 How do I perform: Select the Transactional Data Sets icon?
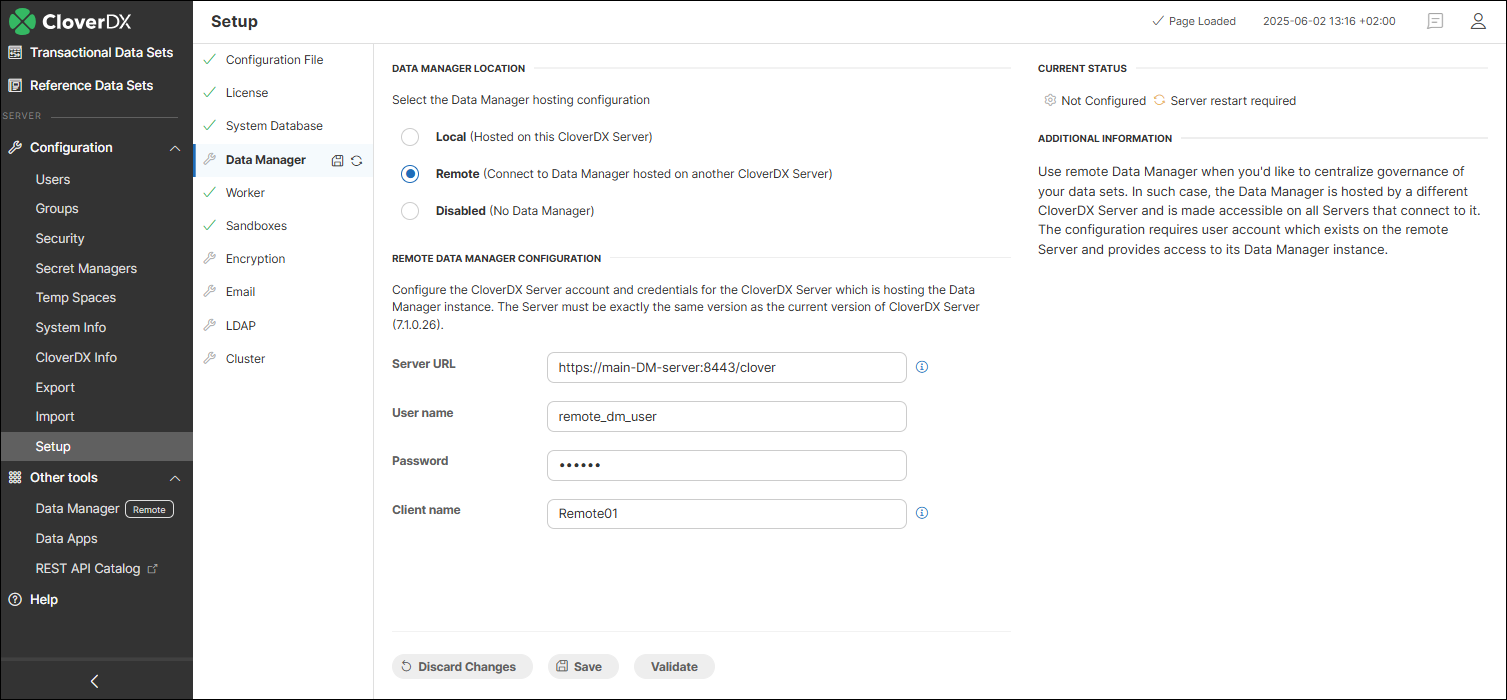[x=14, y=52]
